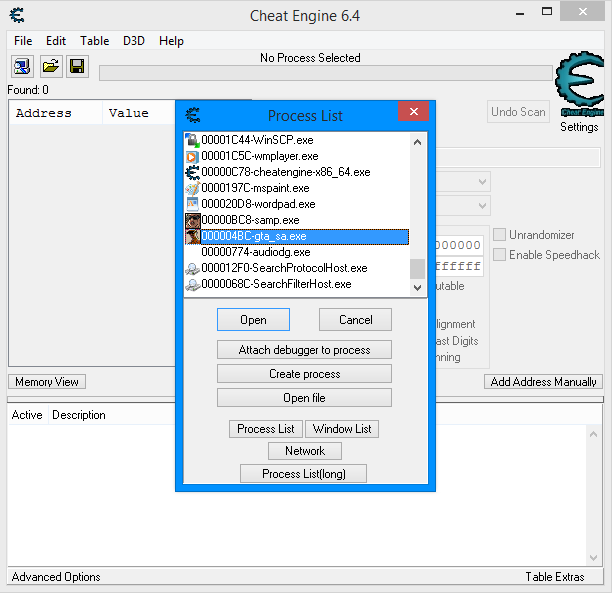Click the wordpad.exe process icon
Screen dimensions: 612x593
coord(192,204)
